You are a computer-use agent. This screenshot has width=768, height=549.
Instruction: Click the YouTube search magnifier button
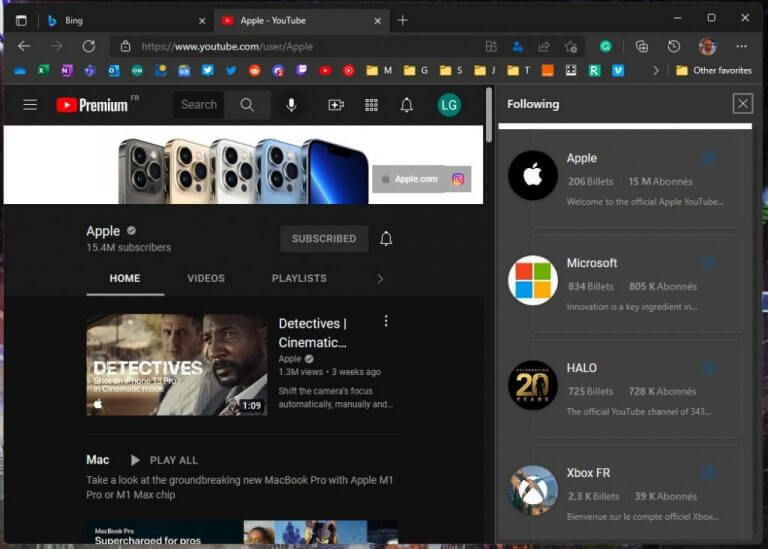pyautogui.click(x=247, y=105)
